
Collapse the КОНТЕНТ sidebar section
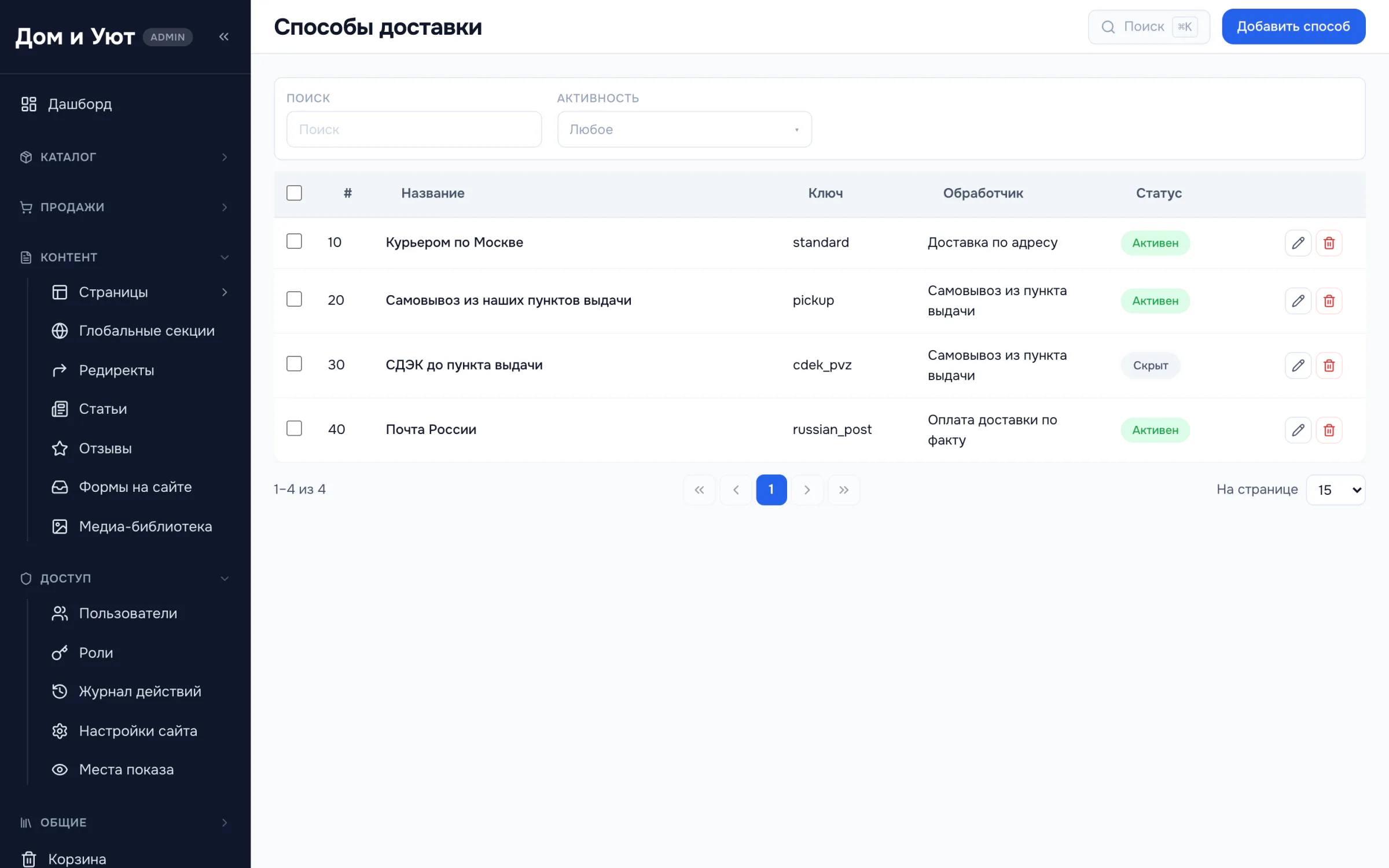125,258
